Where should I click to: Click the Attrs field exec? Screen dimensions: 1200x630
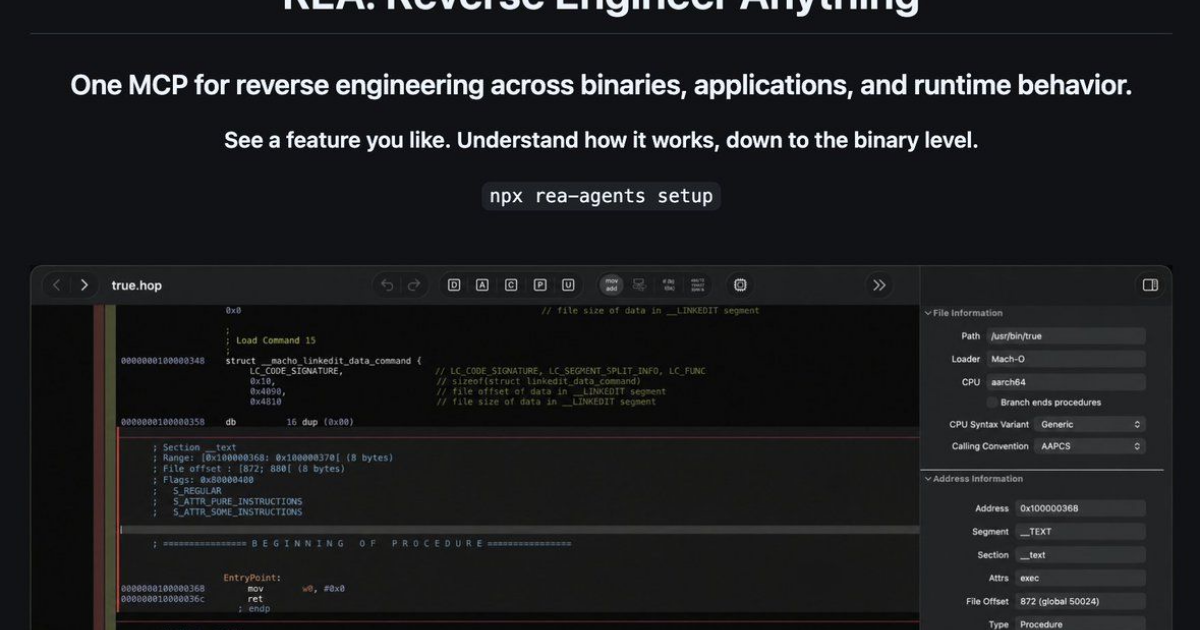(x=1080, y=578)
